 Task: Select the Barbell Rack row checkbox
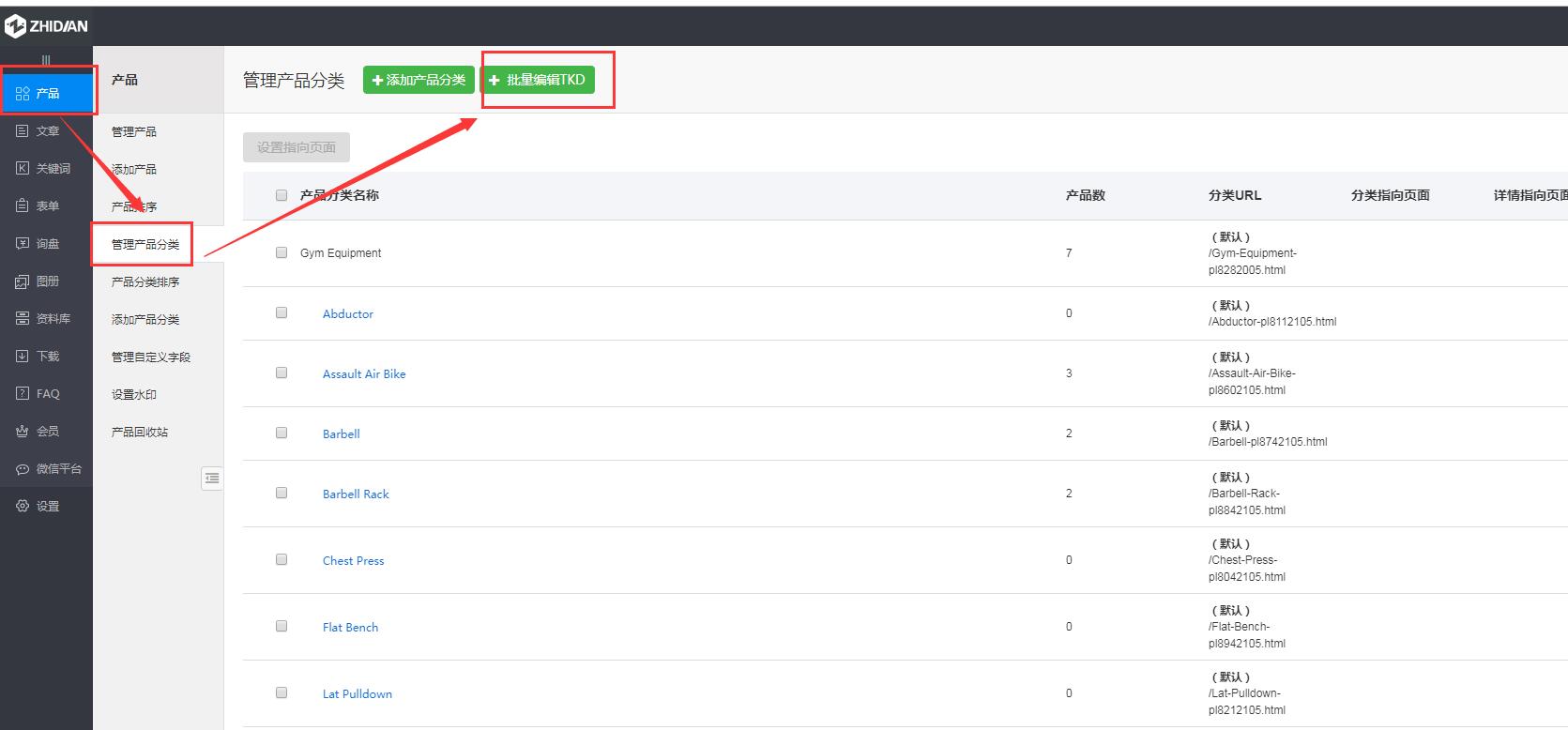(x=282, y=493)
